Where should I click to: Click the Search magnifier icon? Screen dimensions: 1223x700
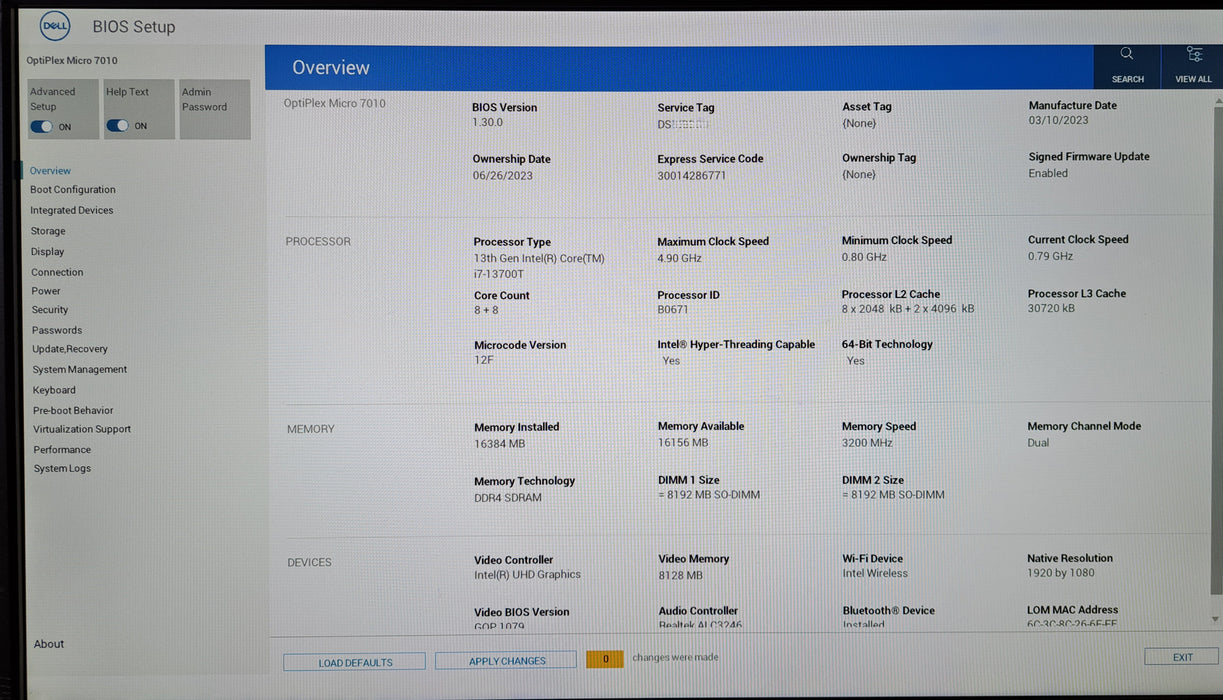click(1127, 54)
